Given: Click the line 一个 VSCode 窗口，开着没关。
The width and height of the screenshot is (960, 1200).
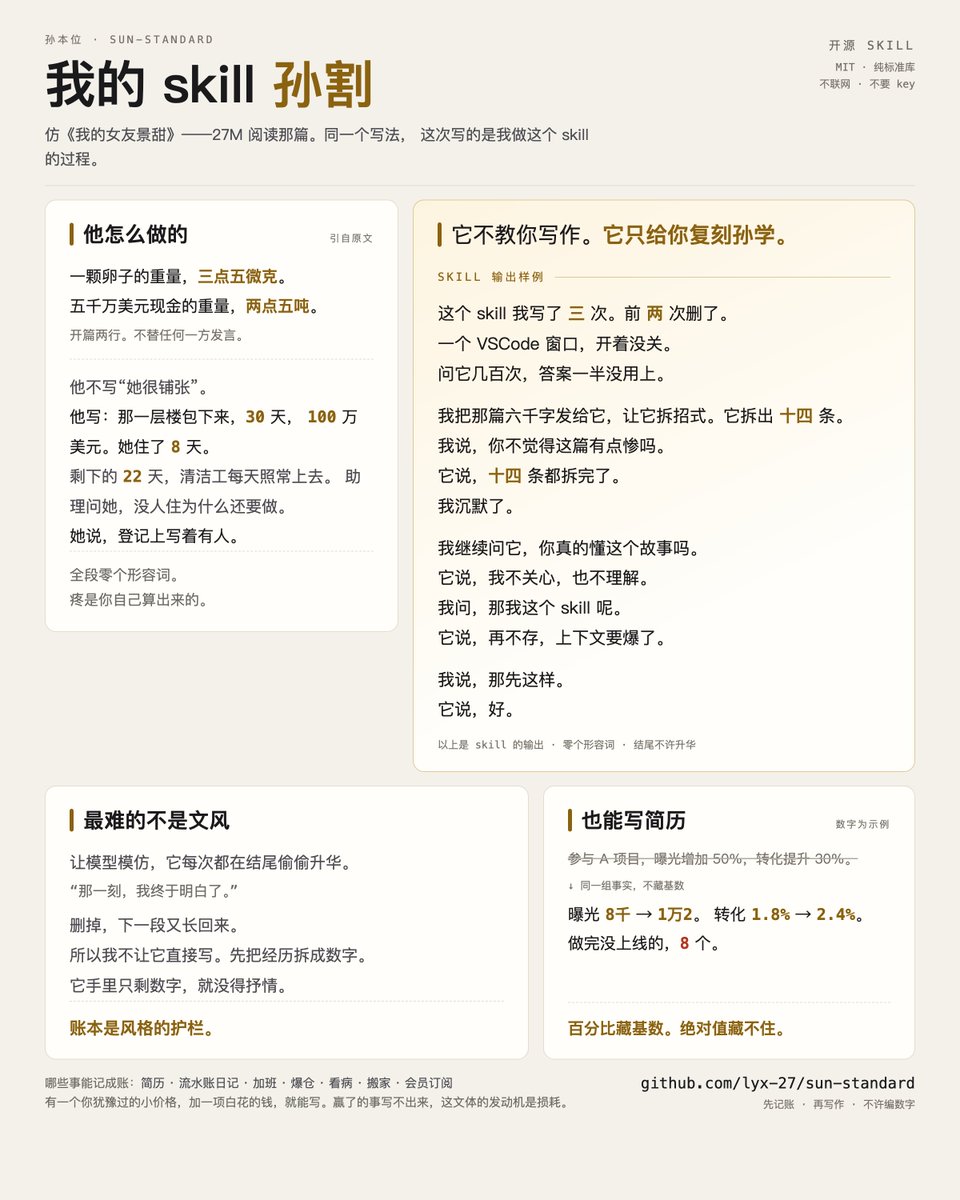Looking at the screenshot, I should pos(555,344).
